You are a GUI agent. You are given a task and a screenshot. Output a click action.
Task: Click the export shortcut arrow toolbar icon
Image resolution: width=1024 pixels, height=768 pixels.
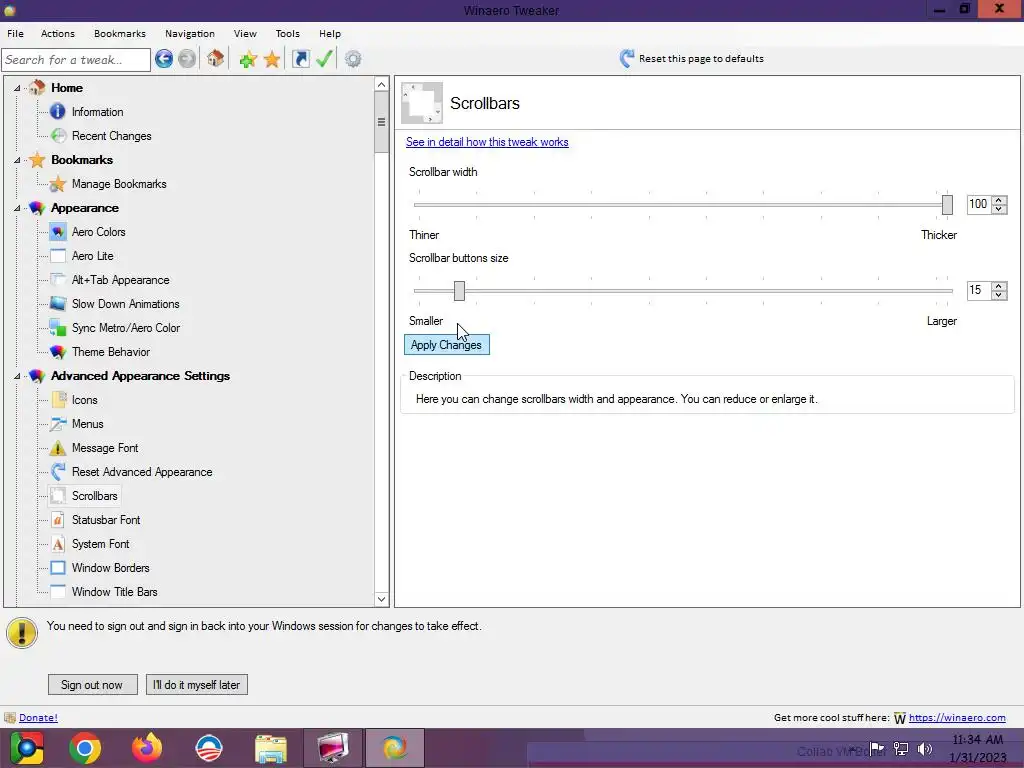[300, 59]
